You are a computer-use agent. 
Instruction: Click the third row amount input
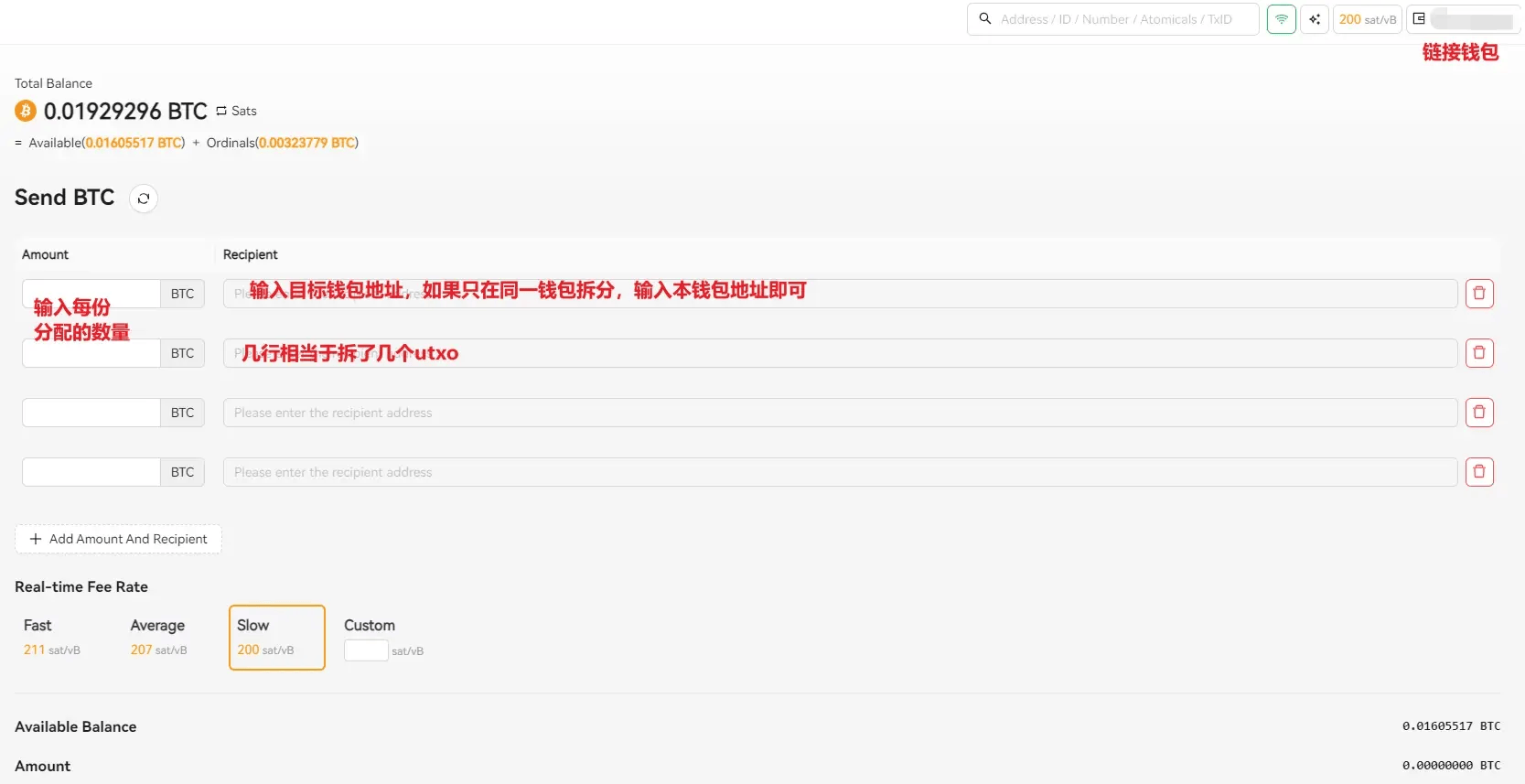(91, 413)
